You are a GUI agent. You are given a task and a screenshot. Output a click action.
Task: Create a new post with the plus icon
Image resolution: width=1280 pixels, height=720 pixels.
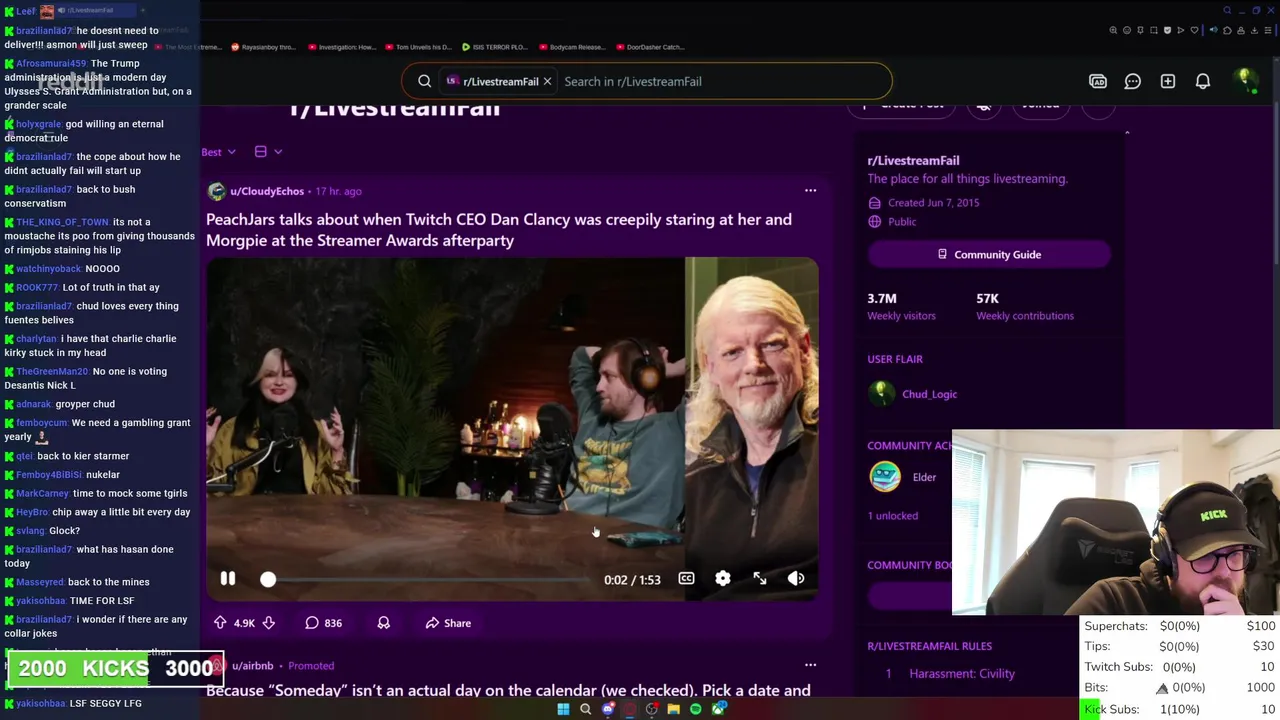coord(1168,81)
